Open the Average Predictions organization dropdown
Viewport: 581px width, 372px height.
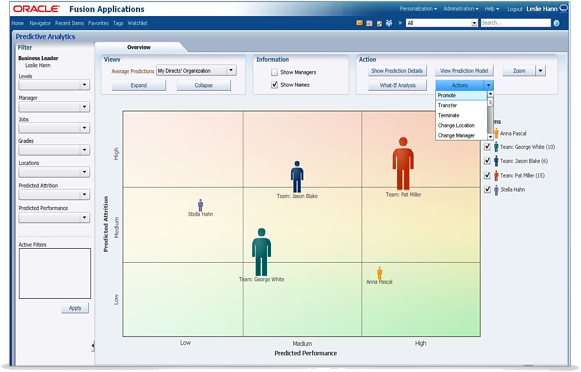196,70
